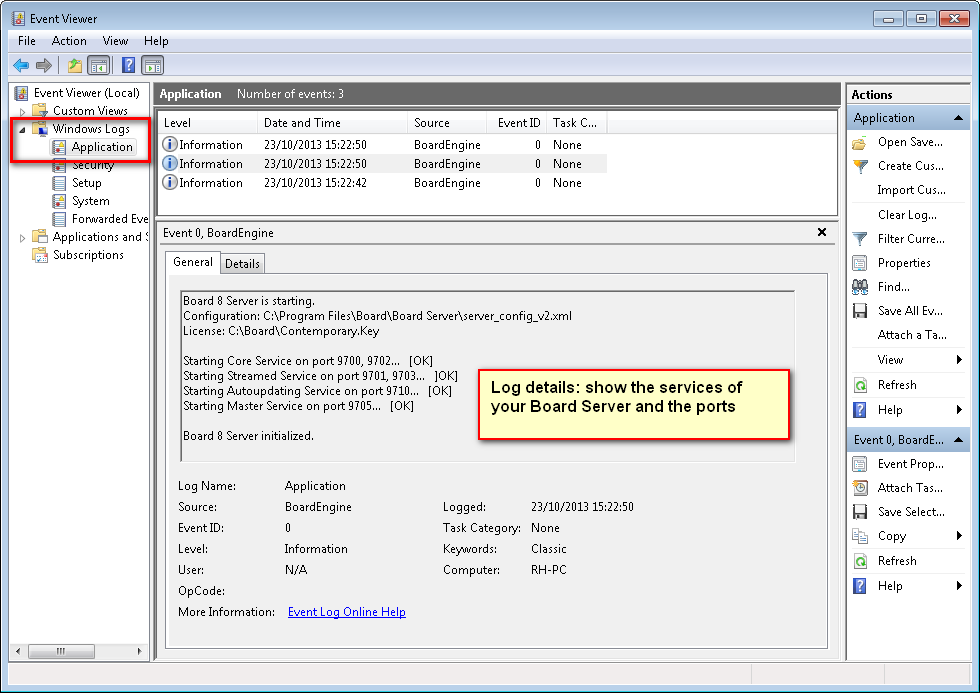Click the blue Help toolbar icon
This screenshot has height=693, width=980.
(x=128, y=65)
